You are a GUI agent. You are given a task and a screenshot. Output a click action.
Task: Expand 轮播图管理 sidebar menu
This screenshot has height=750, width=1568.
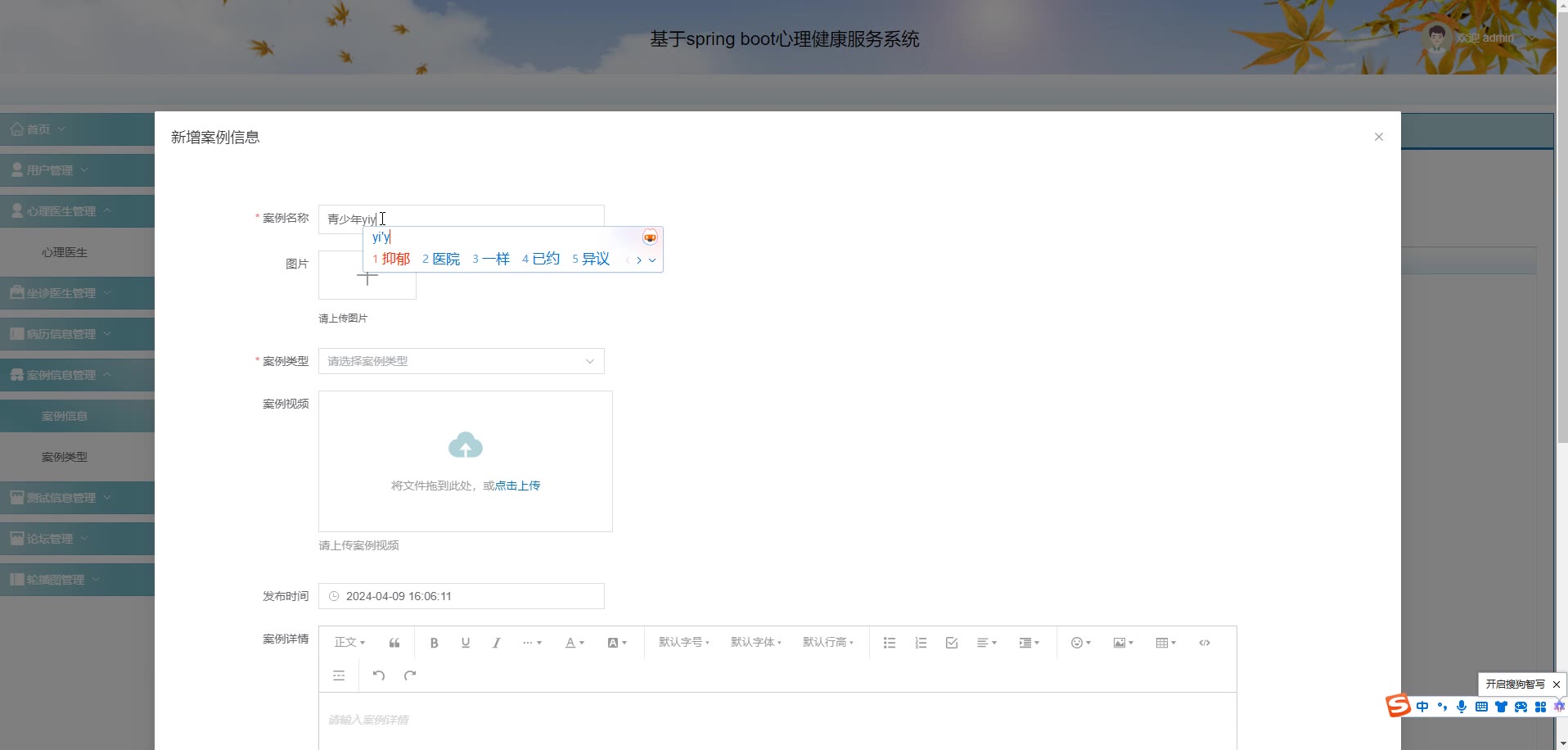(77, 580)
